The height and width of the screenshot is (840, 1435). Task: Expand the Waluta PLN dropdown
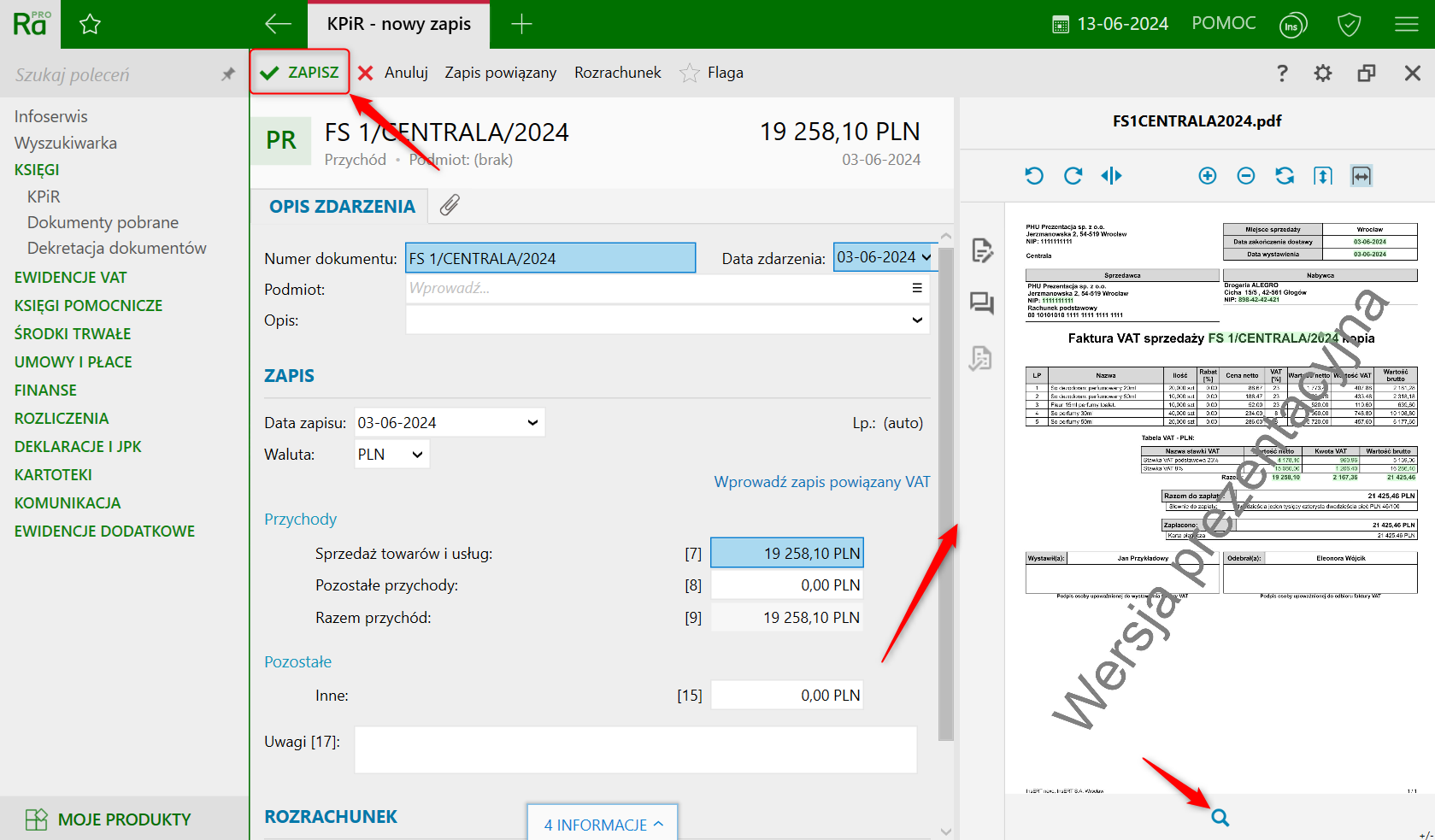[x=417, y=455]
